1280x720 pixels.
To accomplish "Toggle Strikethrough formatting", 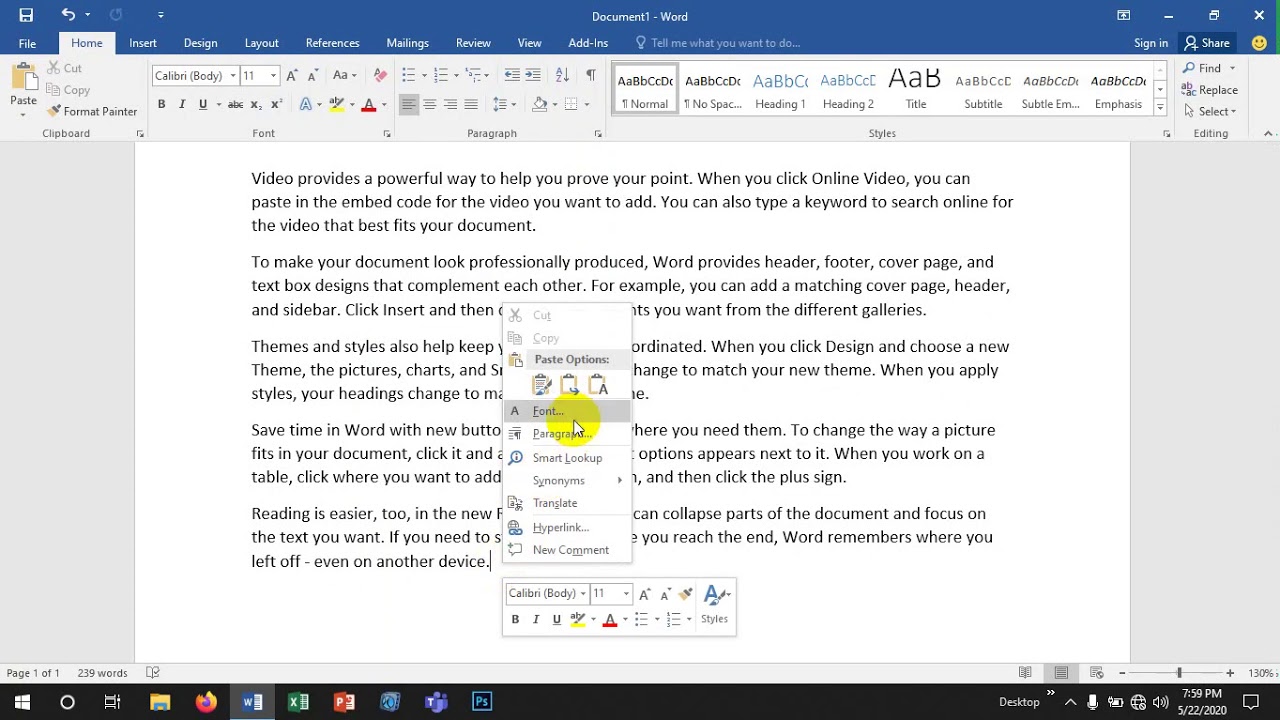I will click(235, 104).
